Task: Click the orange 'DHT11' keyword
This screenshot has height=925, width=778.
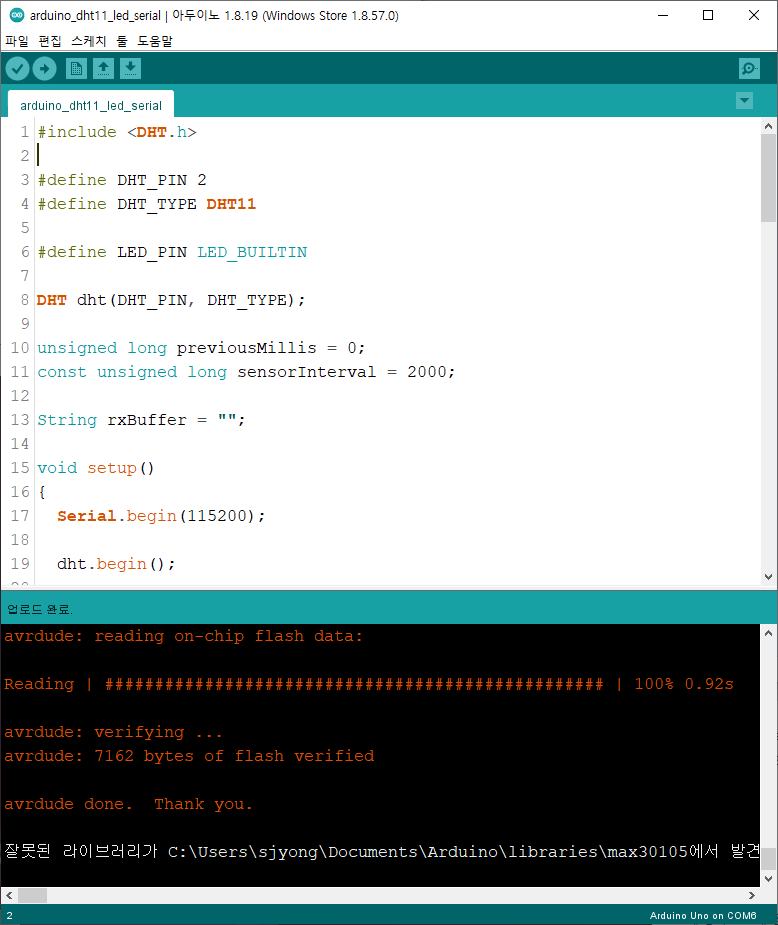Action: click(x=231, y=204)
